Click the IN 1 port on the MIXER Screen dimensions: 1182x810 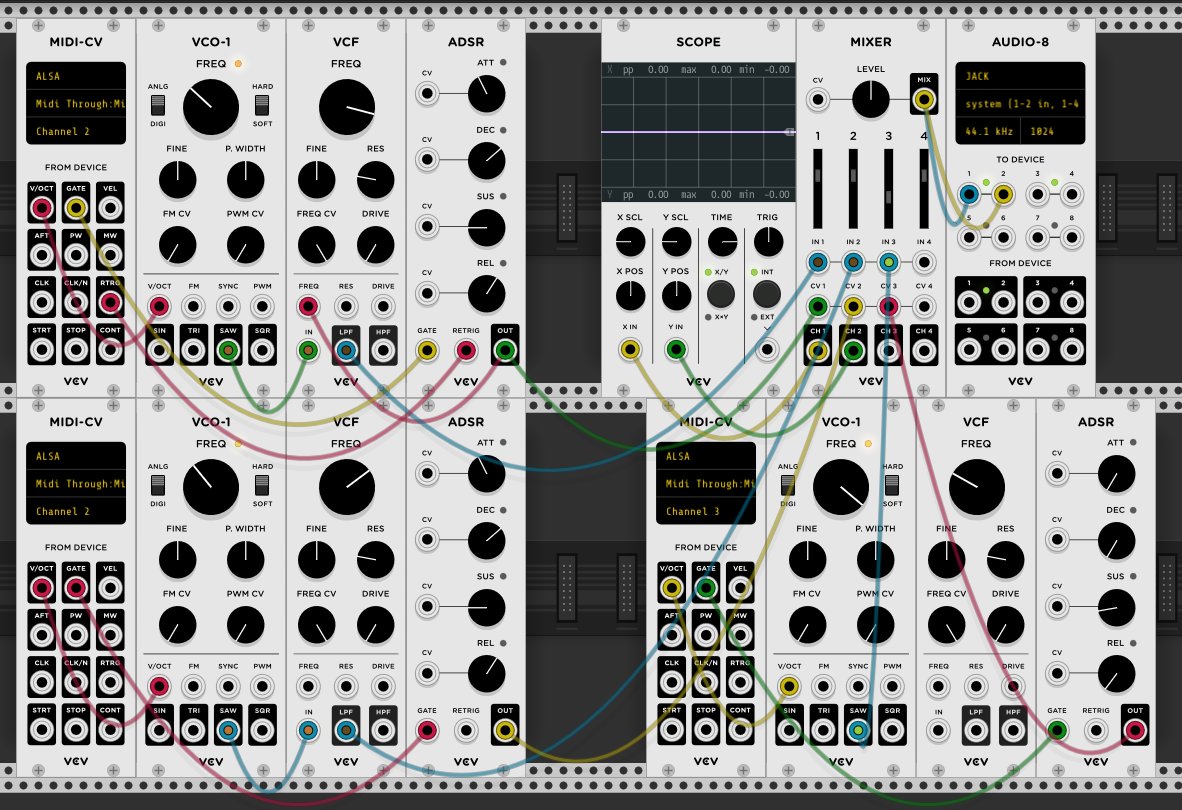coord(818,262)
